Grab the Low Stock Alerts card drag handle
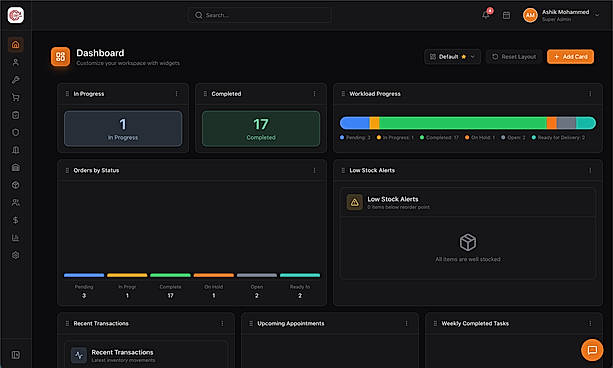This screenshot has width=613, height=368. tap(343, 170)
